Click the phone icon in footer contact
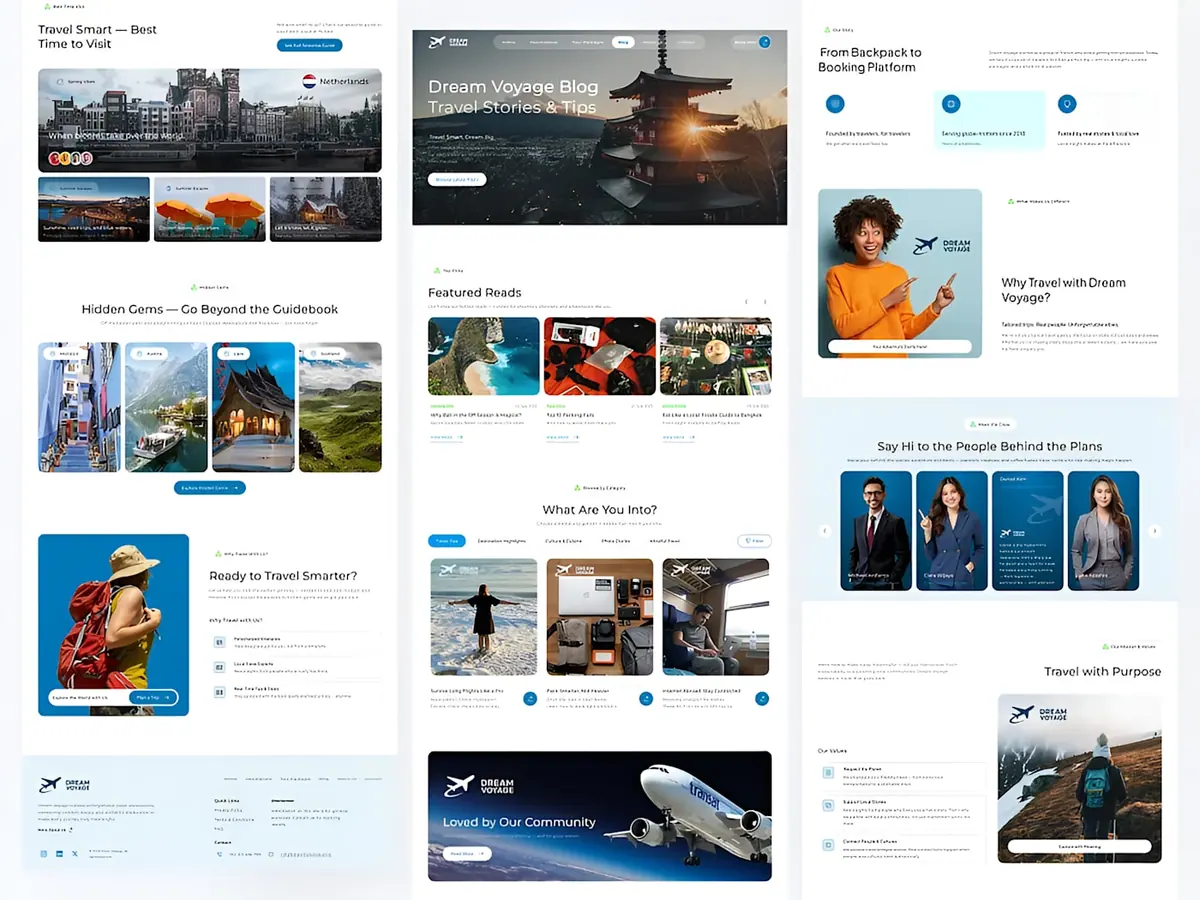This screenshot has width=1200, height=900. click(220, 854)
